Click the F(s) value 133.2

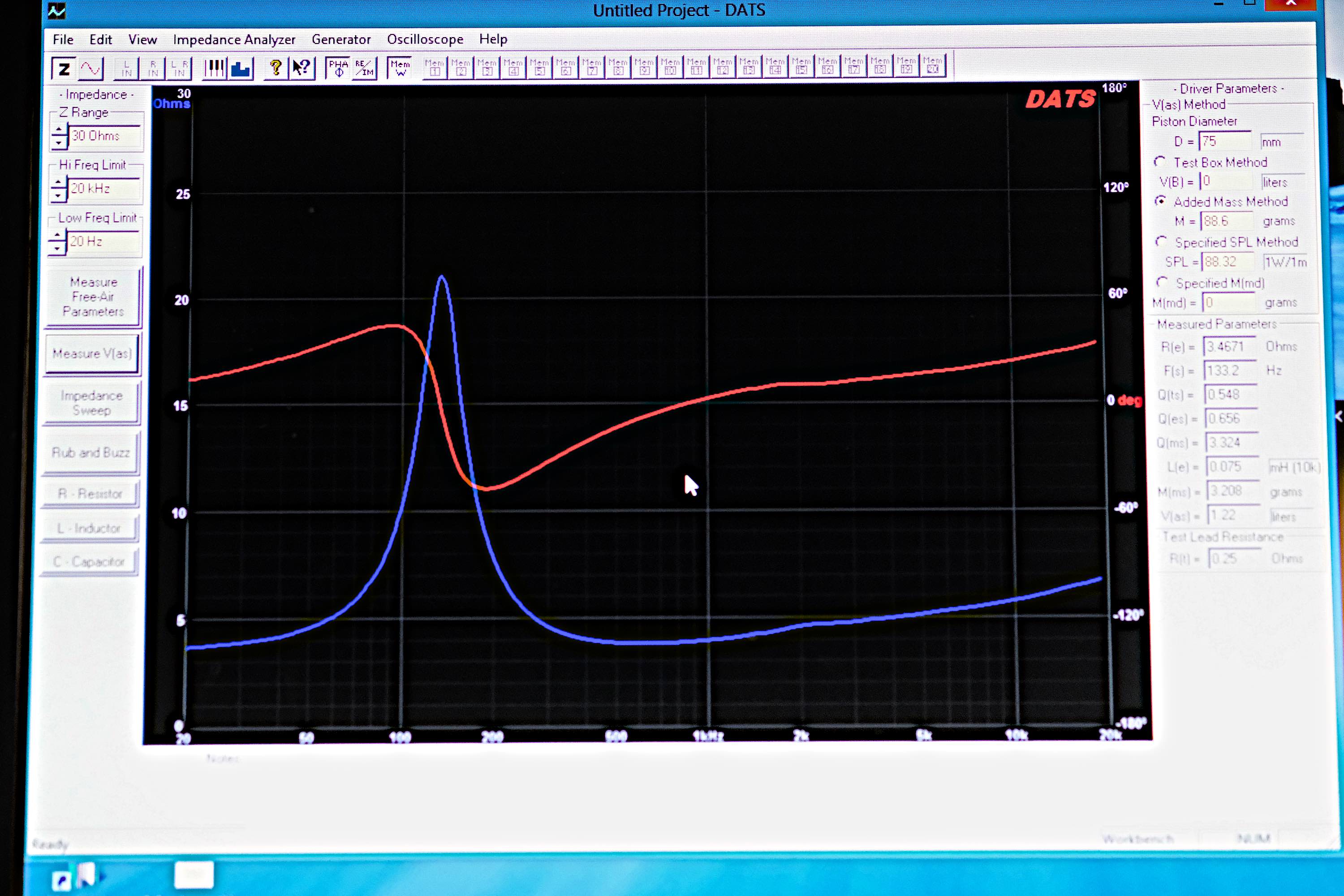[1230, 370]
